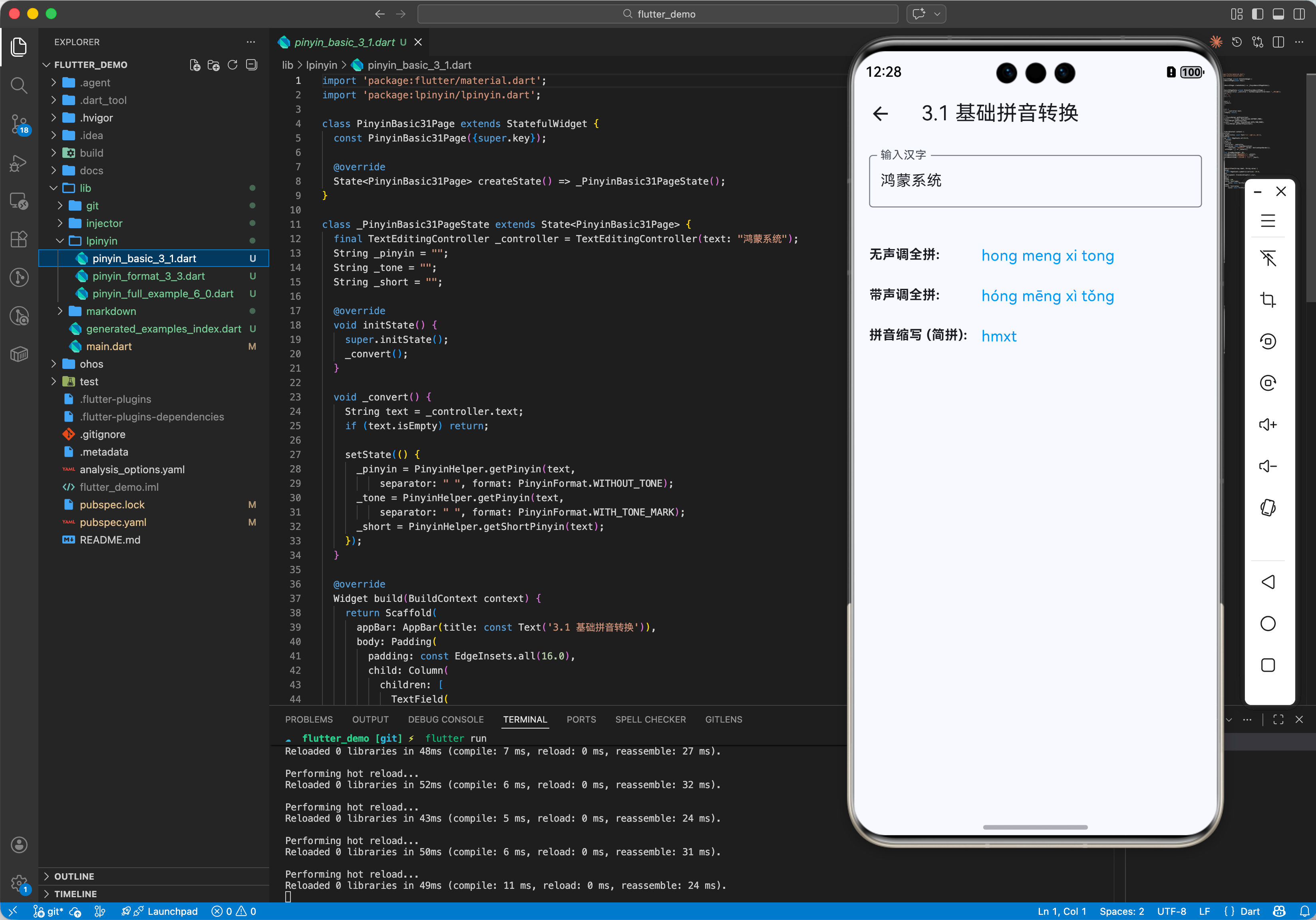Open the Search view in activity bar
The image size is (1316, 920).
click(19, 86)
